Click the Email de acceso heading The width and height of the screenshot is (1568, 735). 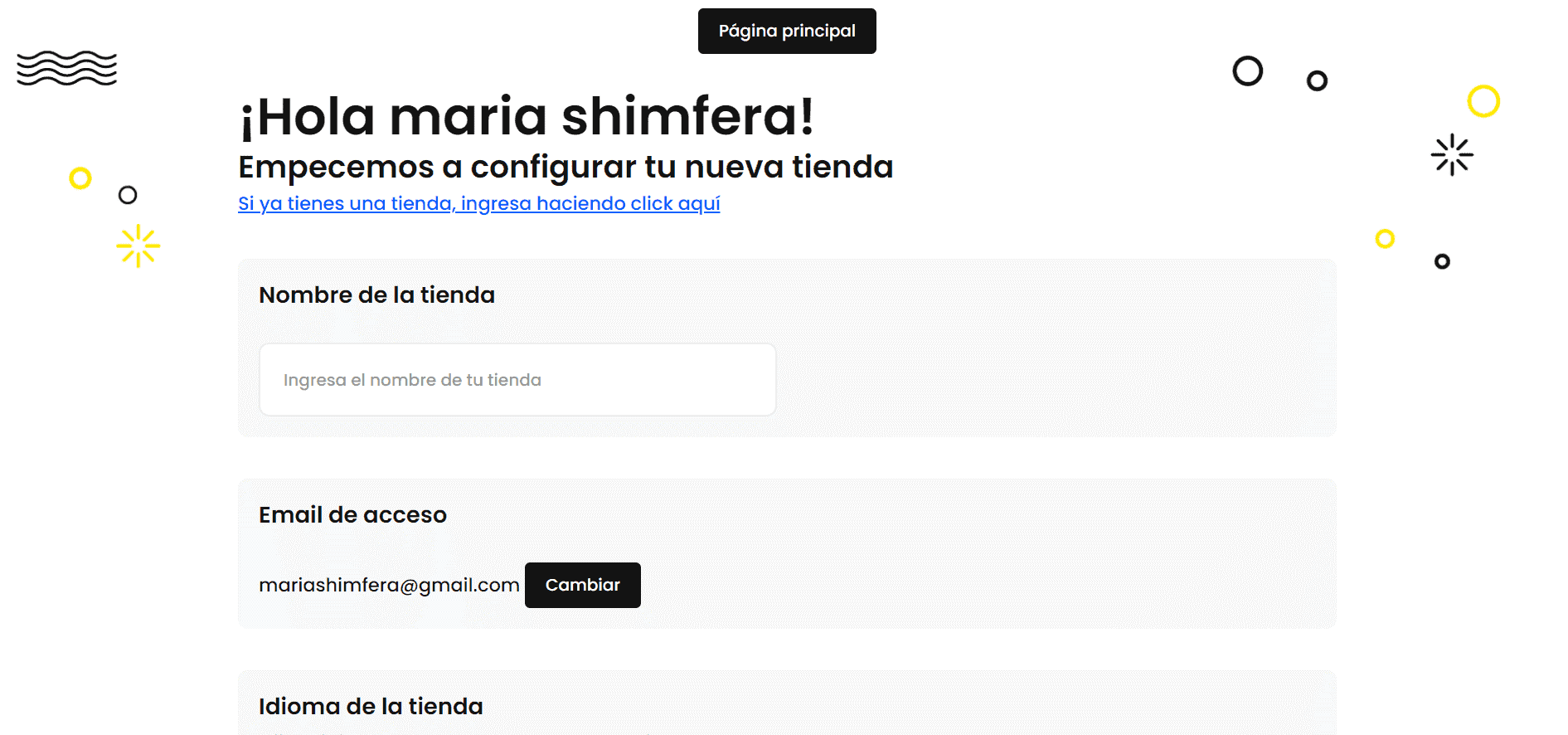pyautogui.click(x=352, y=514)
